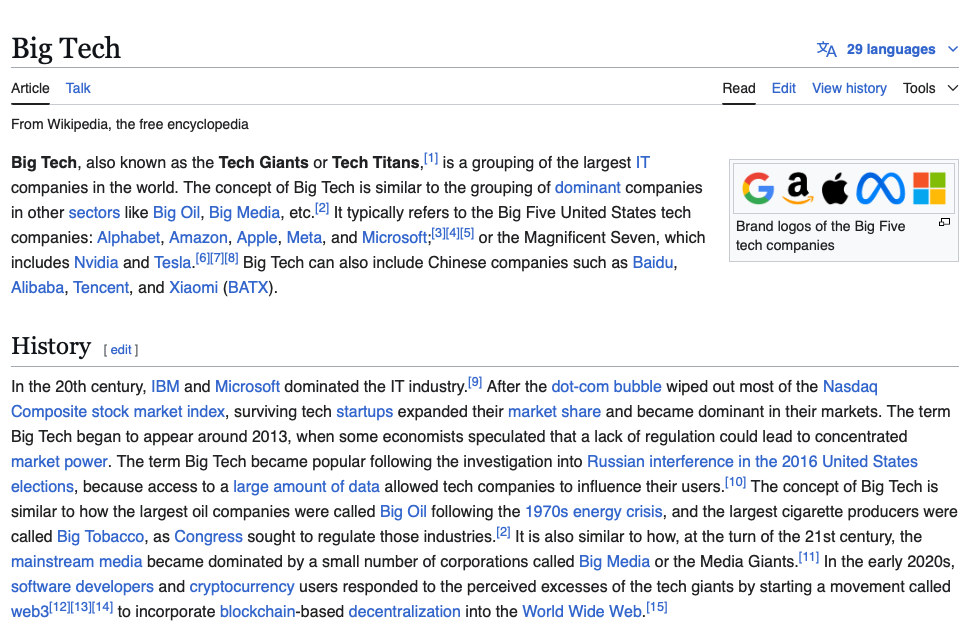Jump to citation reference [15]

[x=657, y=606]
